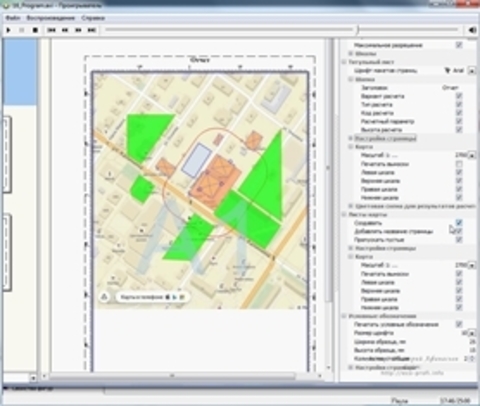Image resolution: width=480 pixels, height=406 pixels.
Task: Start playback with the Play button
Action: (9, 30)
